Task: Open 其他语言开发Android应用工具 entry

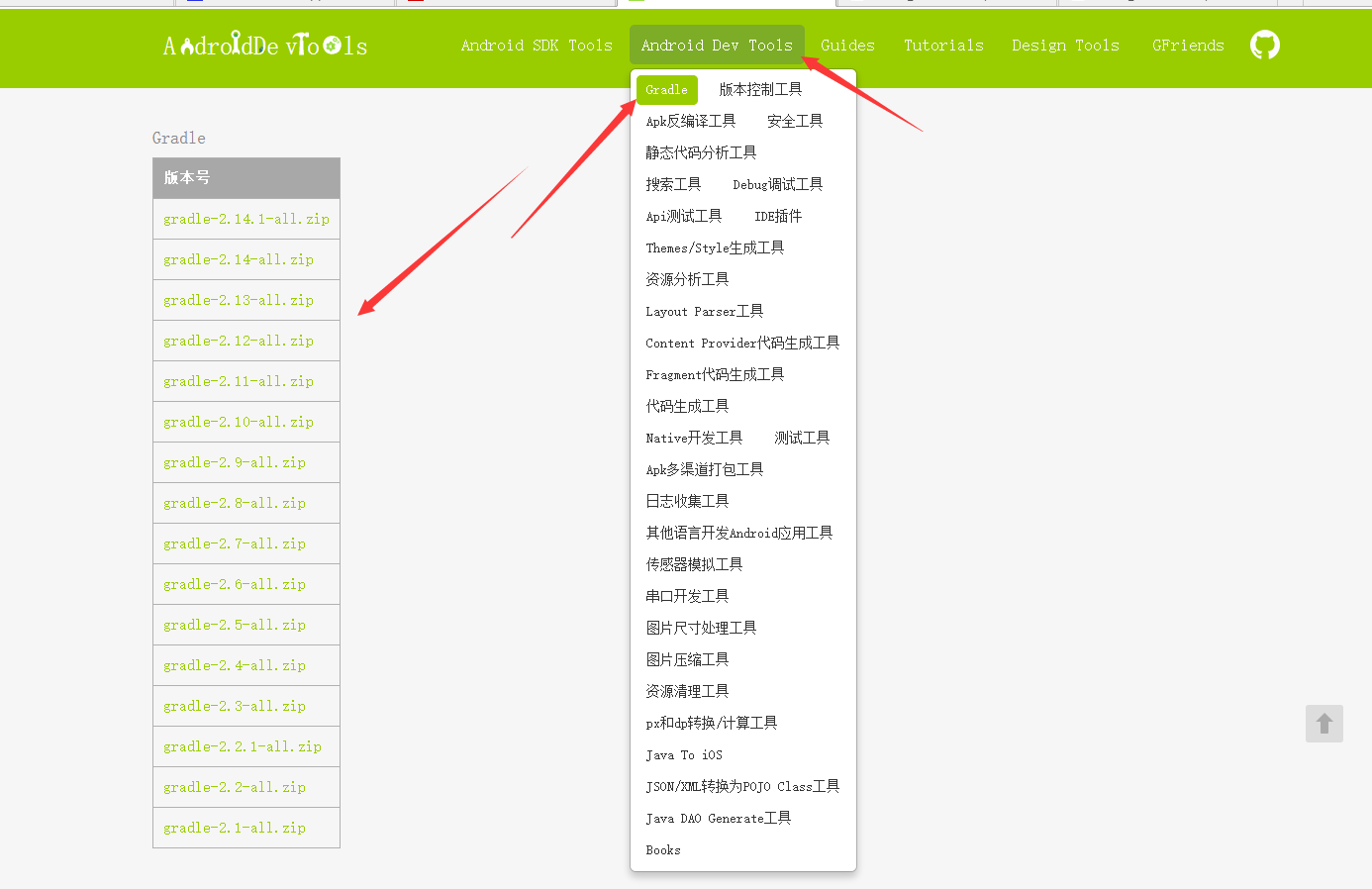Action: (x=739, y=534)
